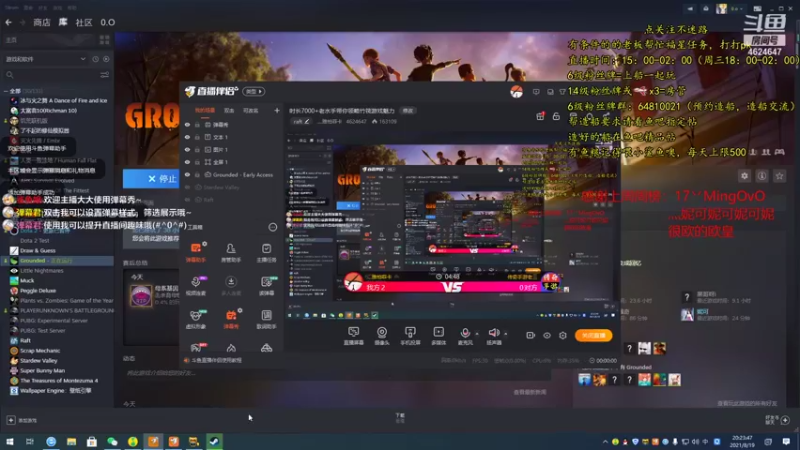Switch Steam library to grid view
The height and width of the screenshot is (450, 800).
click(105, 40)
